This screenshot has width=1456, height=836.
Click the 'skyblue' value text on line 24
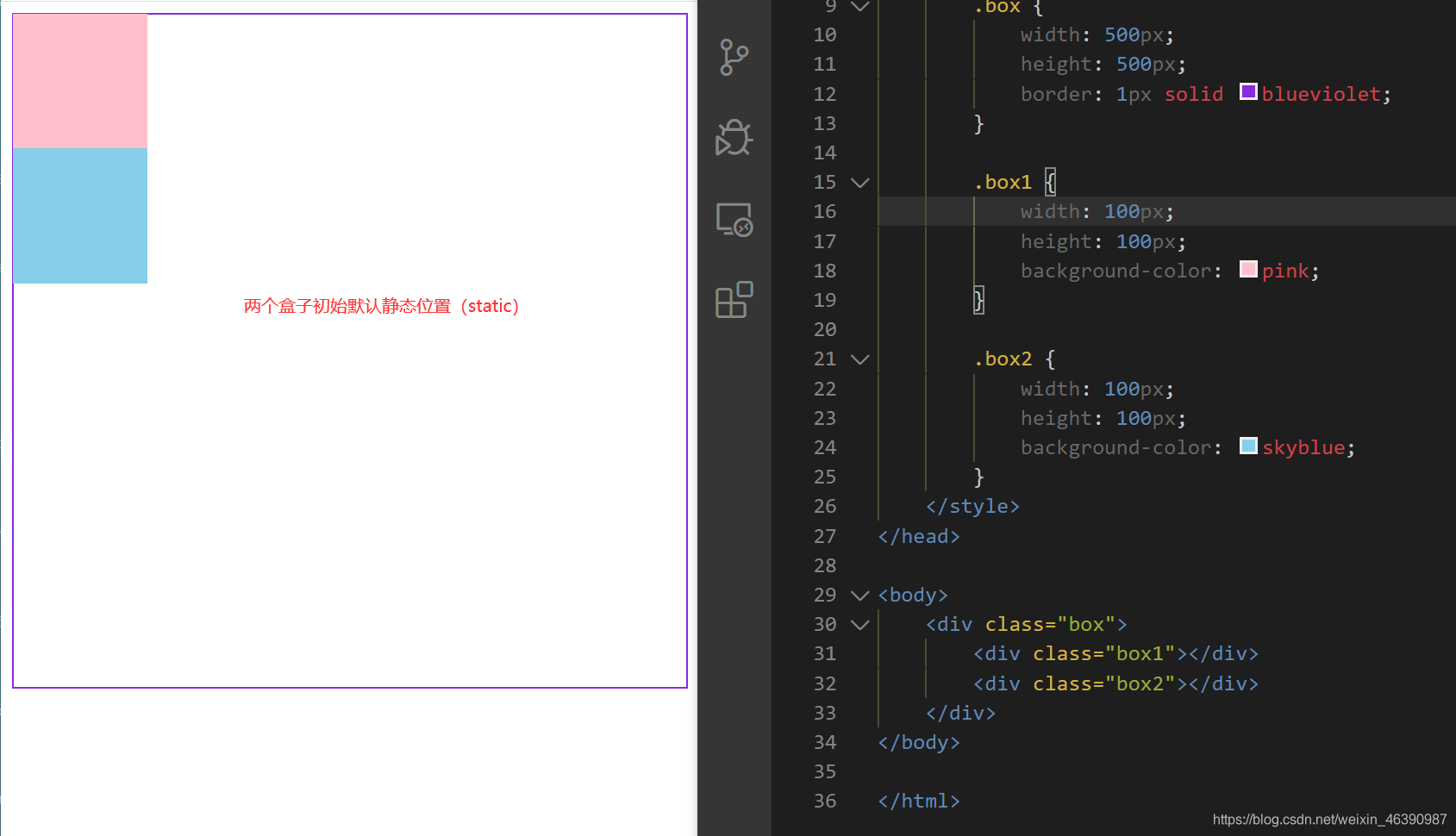tap(1303, 448)
